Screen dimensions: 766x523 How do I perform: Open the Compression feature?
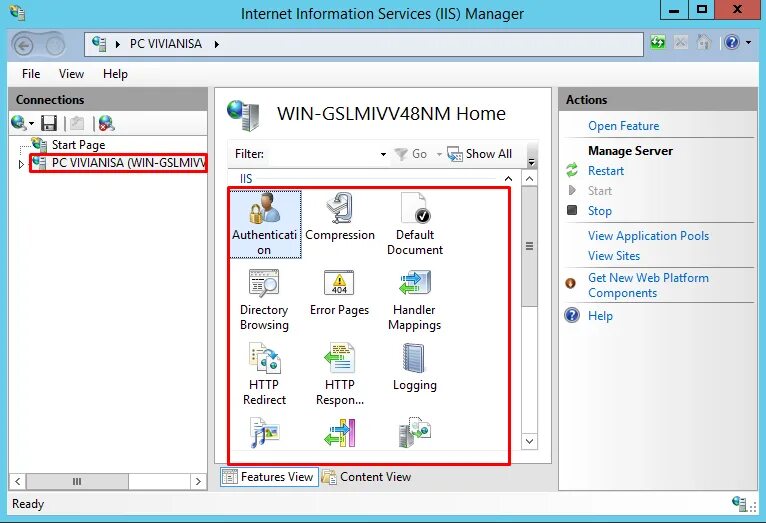(x=340, y=217)
